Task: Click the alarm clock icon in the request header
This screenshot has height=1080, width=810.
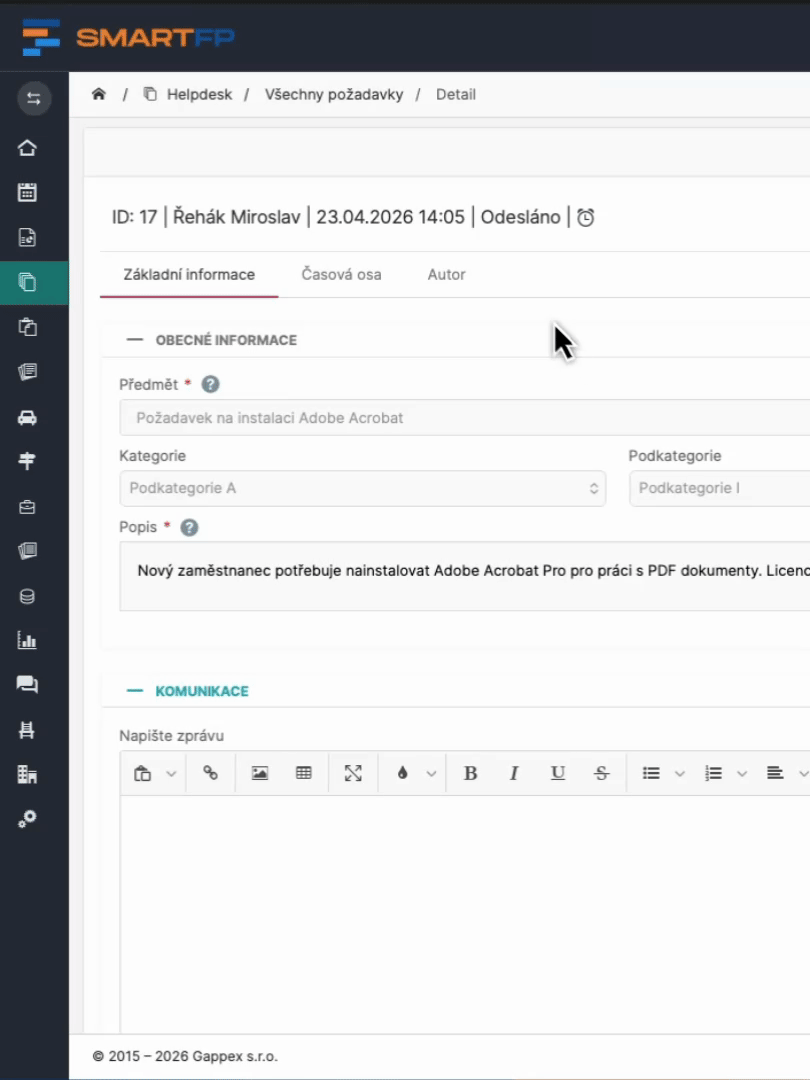Action: [x=586, y=218]
